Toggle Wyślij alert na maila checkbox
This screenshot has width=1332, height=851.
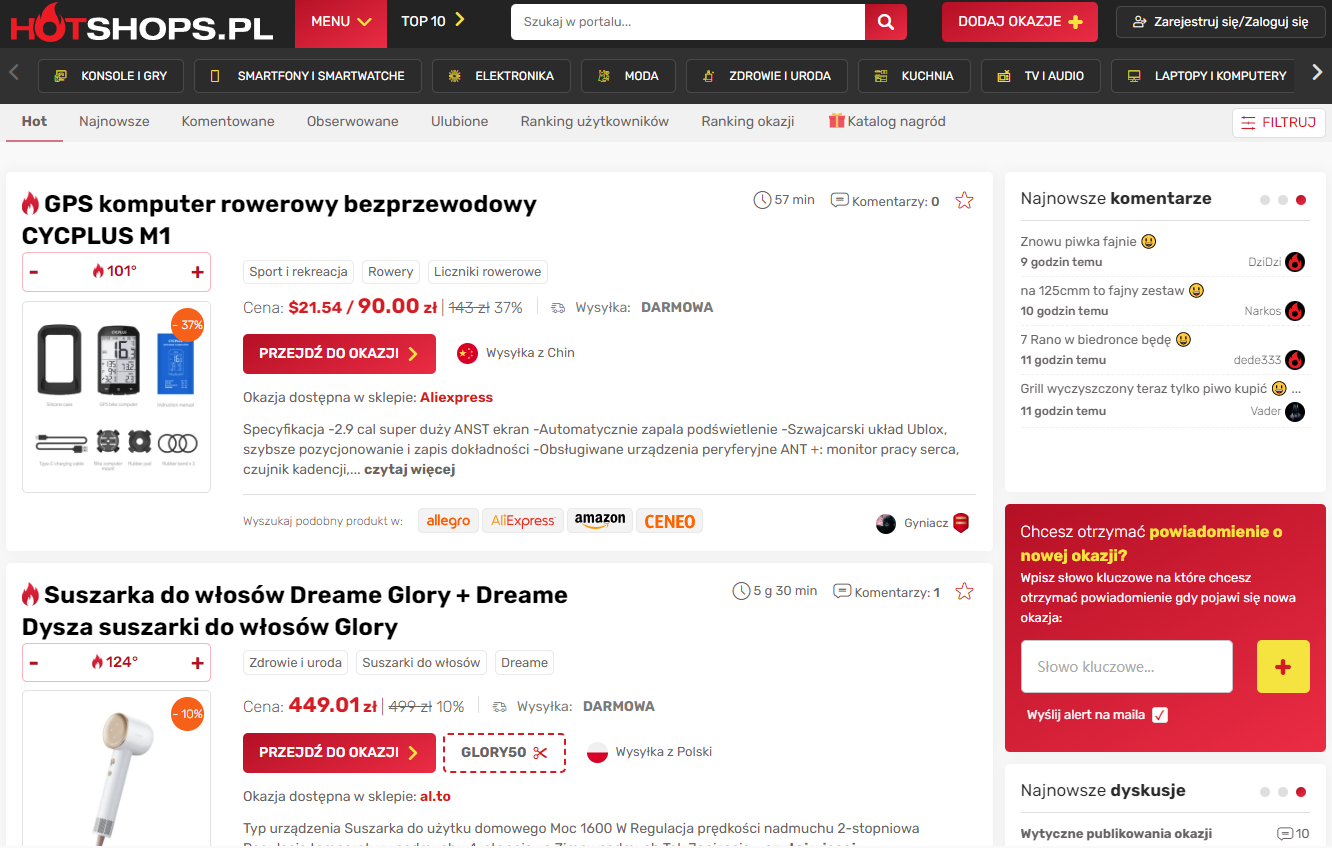(1160, 715)
